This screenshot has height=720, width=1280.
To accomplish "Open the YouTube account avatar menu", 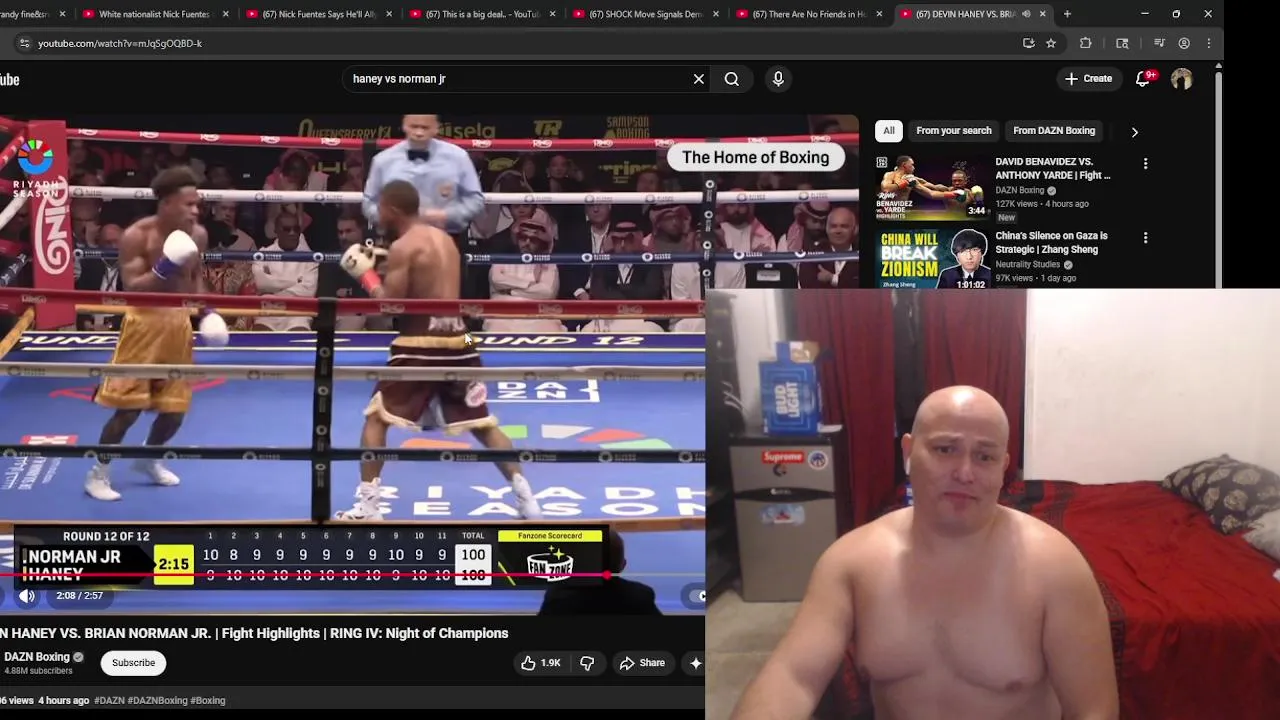I will [x=1182, y=79].
